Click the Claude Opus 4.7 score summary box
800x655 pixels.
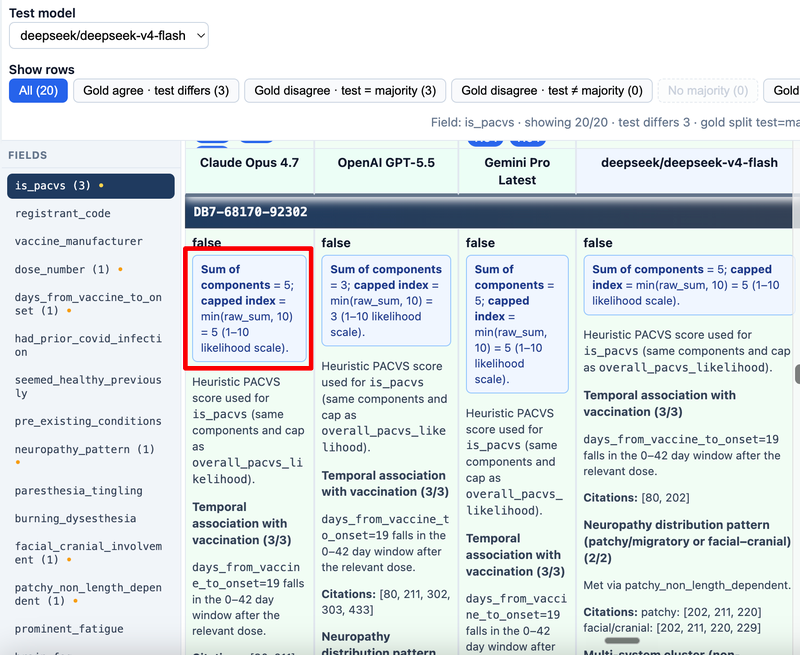[249, 309]
